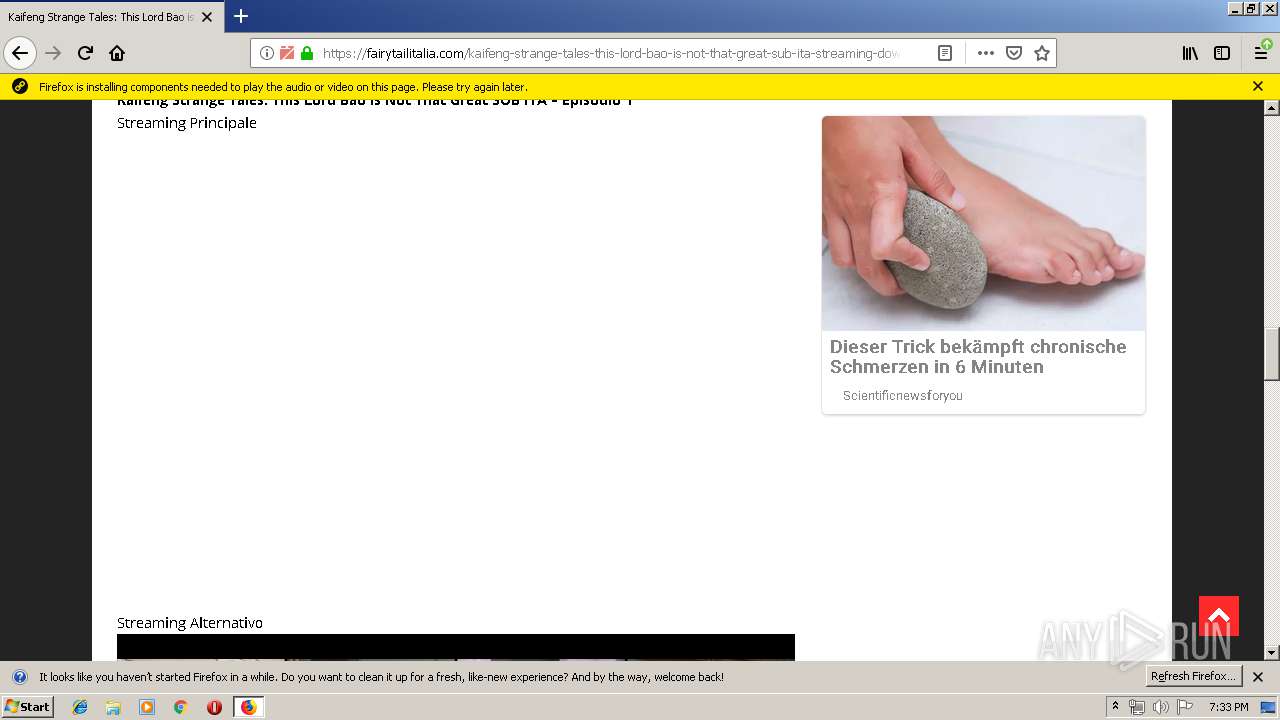Click the fairytailitalia URL address field
The image size is (1280, 720).
[610, 53]
